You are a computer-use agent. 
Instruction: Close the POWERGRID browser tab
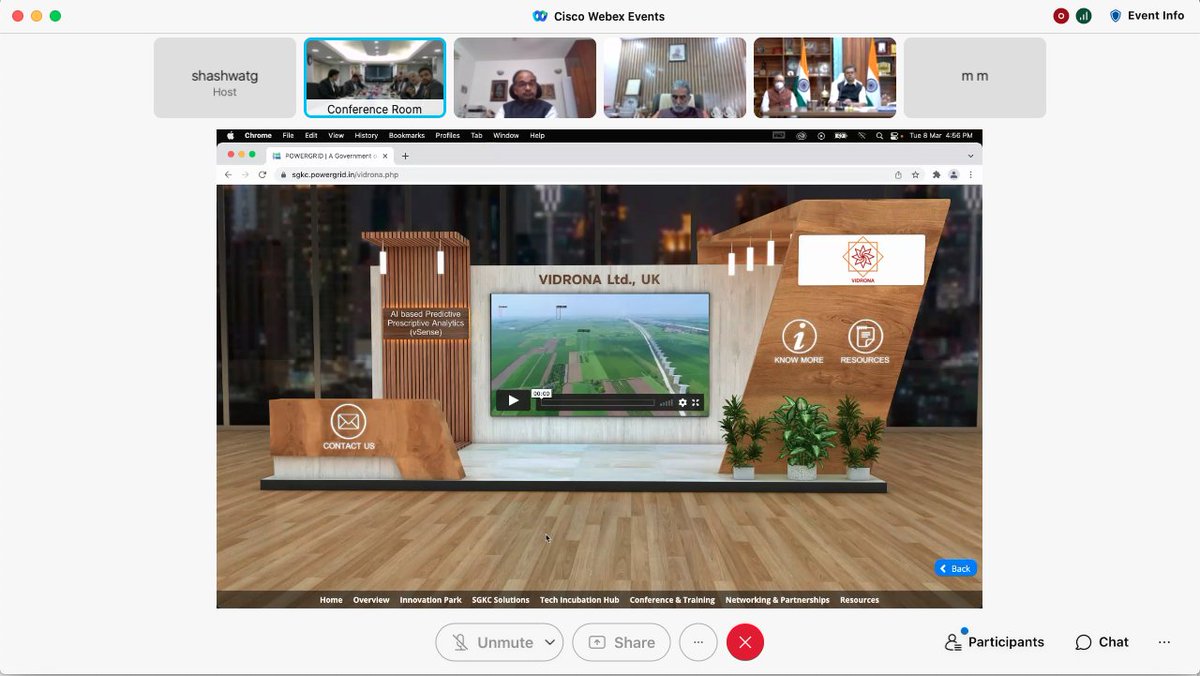[386, 156]
